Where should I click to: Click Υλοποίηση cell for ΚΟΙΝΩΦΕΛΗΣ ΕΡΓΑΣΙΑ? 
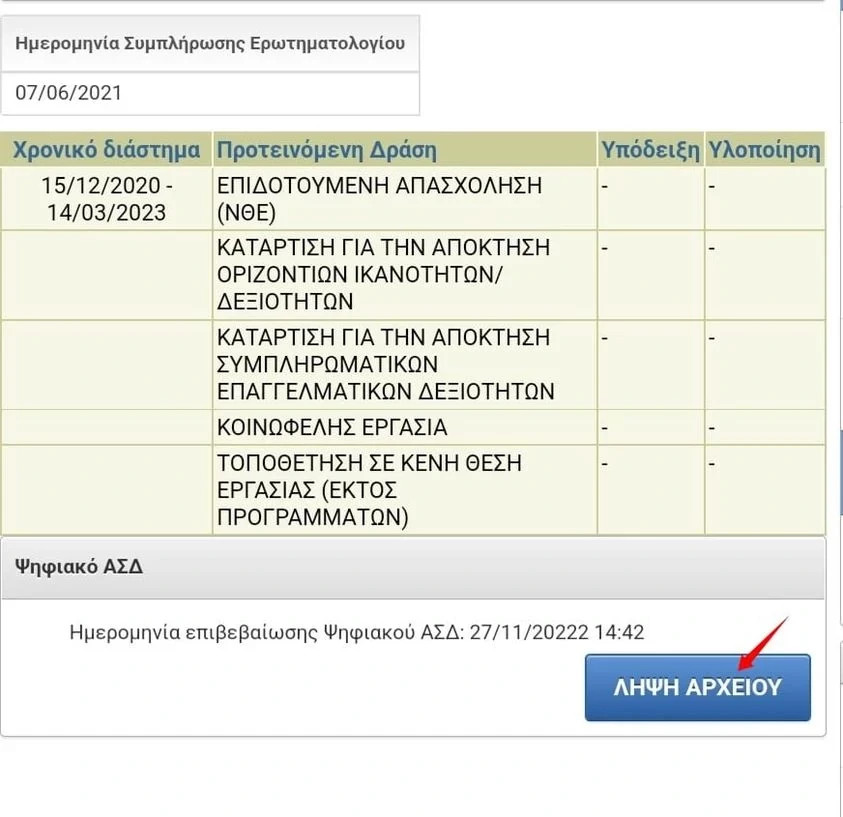click(764, 428)
